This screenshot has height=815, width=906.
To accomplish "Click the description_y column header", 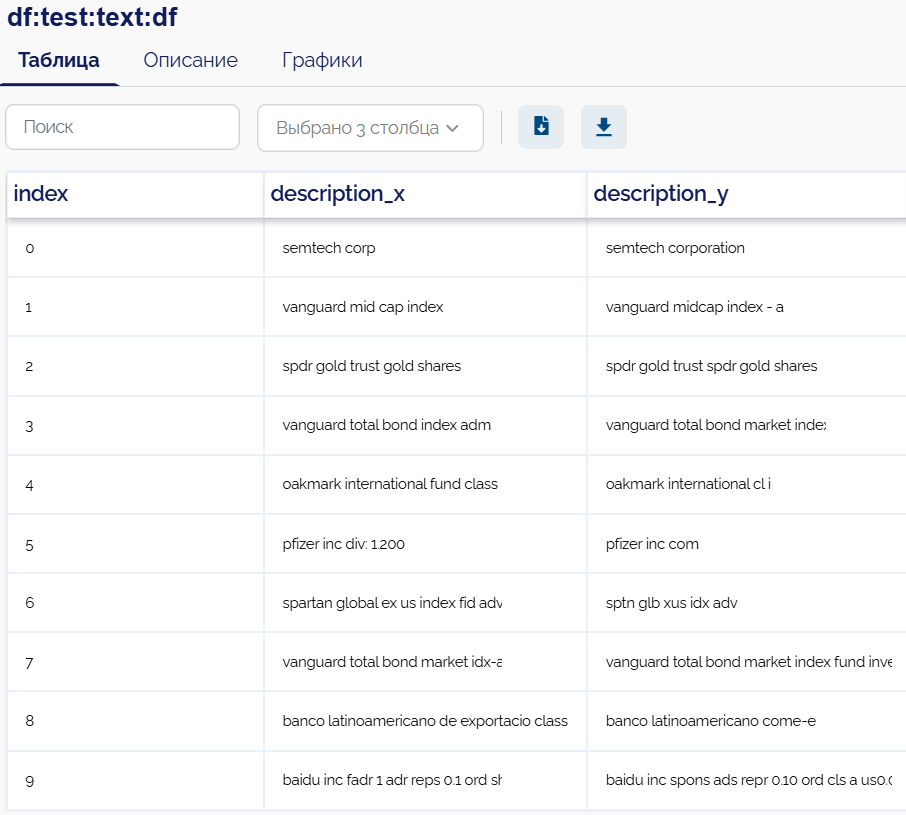I will click(747, 194).
